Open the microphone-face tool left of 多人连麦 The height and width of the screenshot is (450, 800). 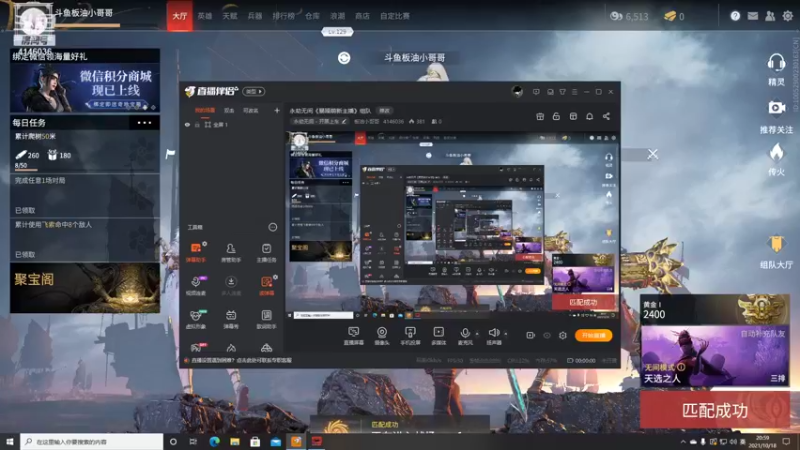tap(196, 285)
